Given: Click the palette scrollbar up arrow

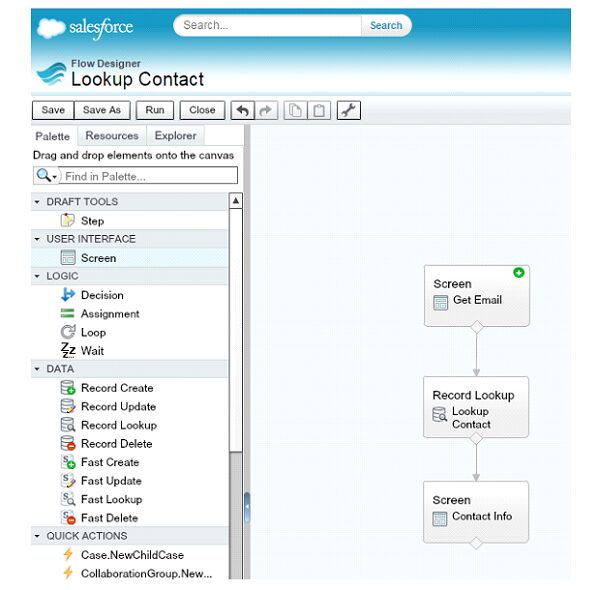Looking at the screenshot, I should (x=236, y=201).
